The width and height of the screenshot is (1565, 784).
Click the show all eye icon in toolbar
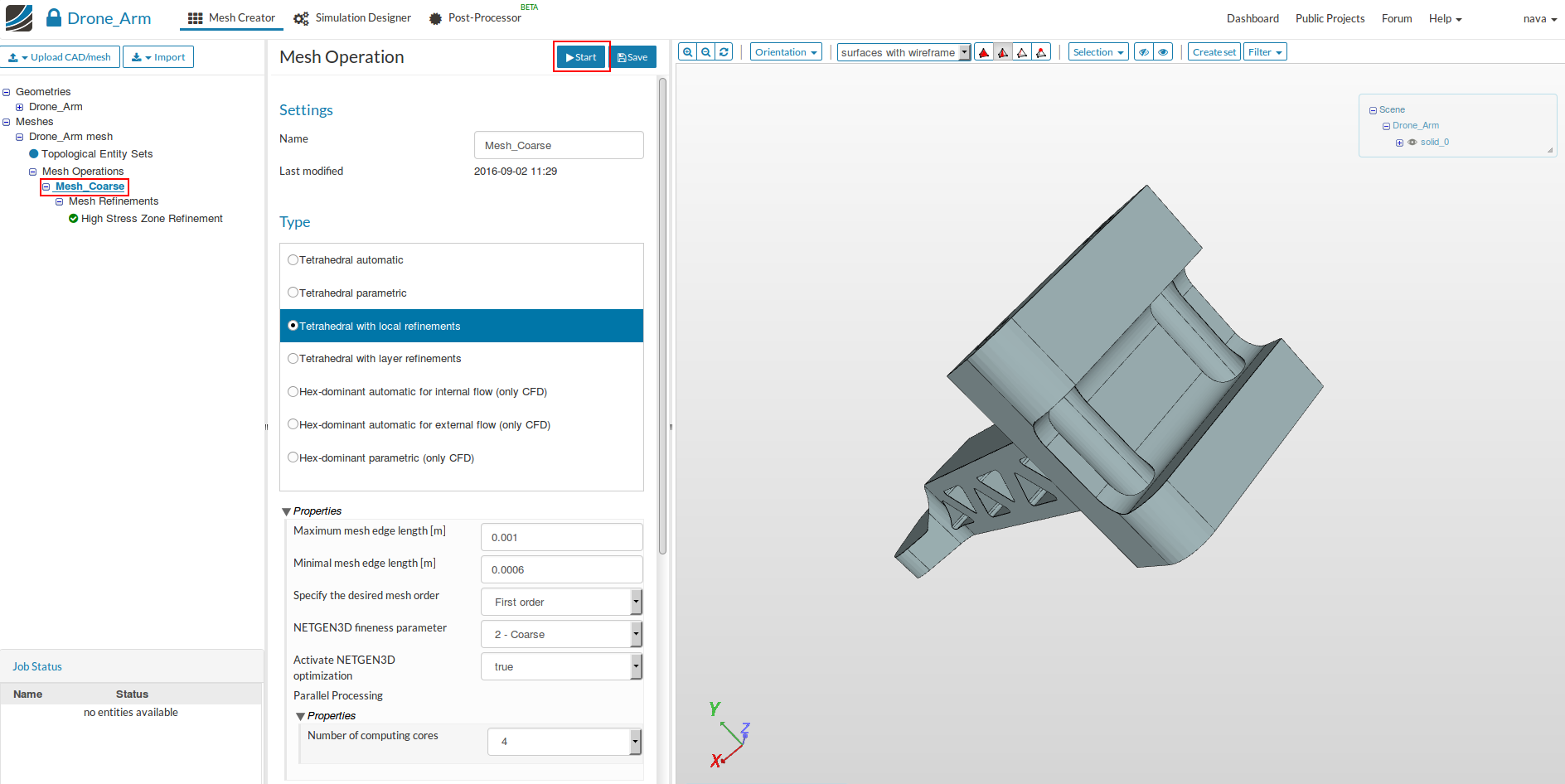point(1163,52)
